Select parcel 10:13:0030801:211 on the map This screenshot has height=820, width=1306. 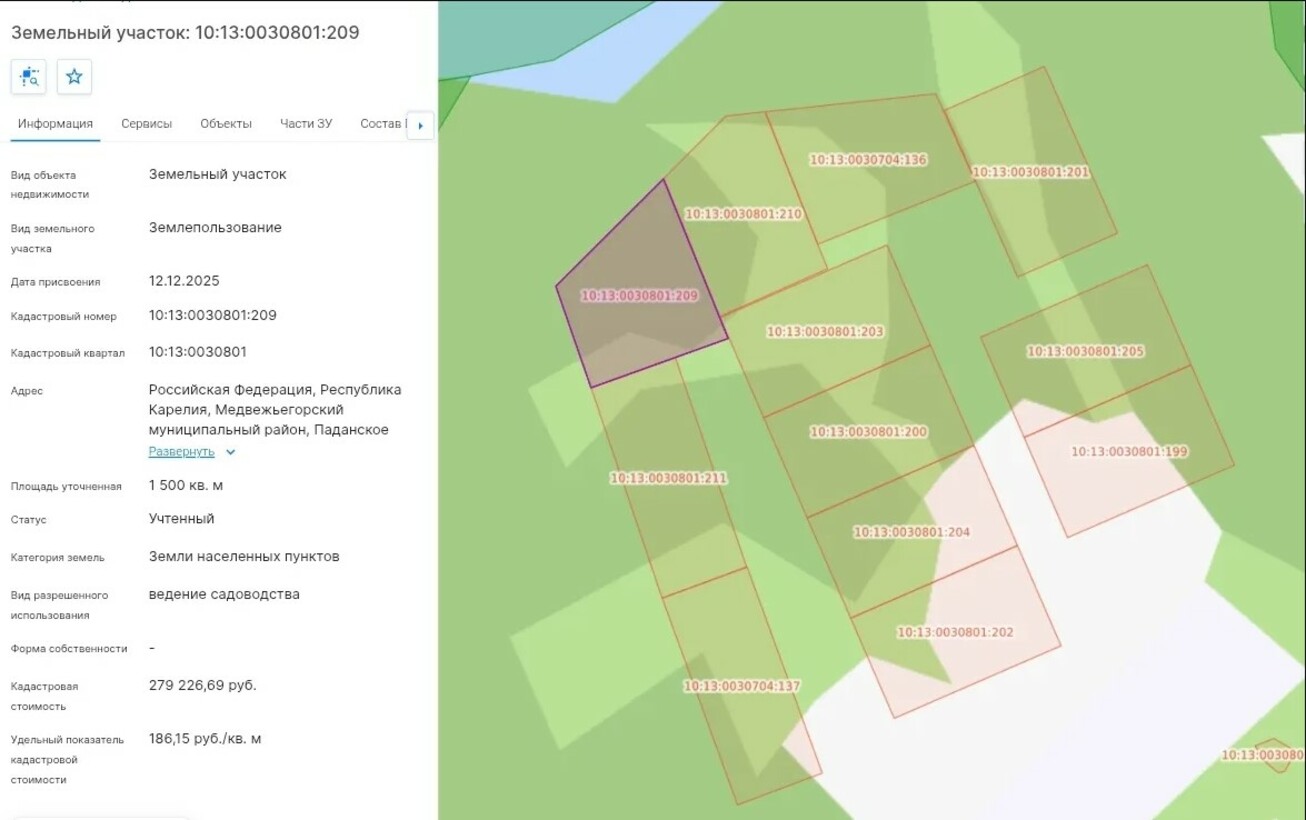[668, 478]
